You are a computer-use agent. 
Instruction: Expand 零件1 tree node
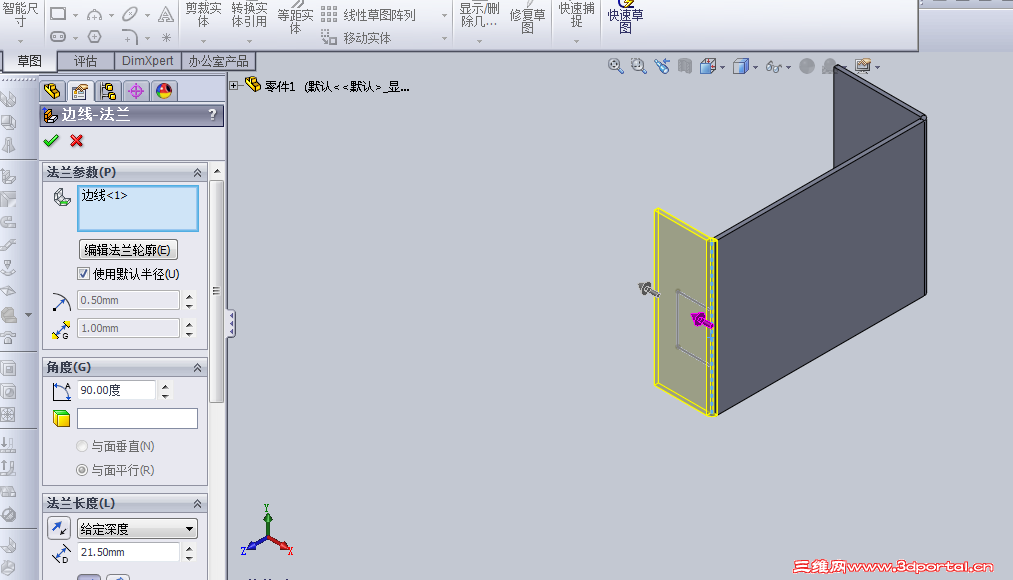(x=234, y=85)
